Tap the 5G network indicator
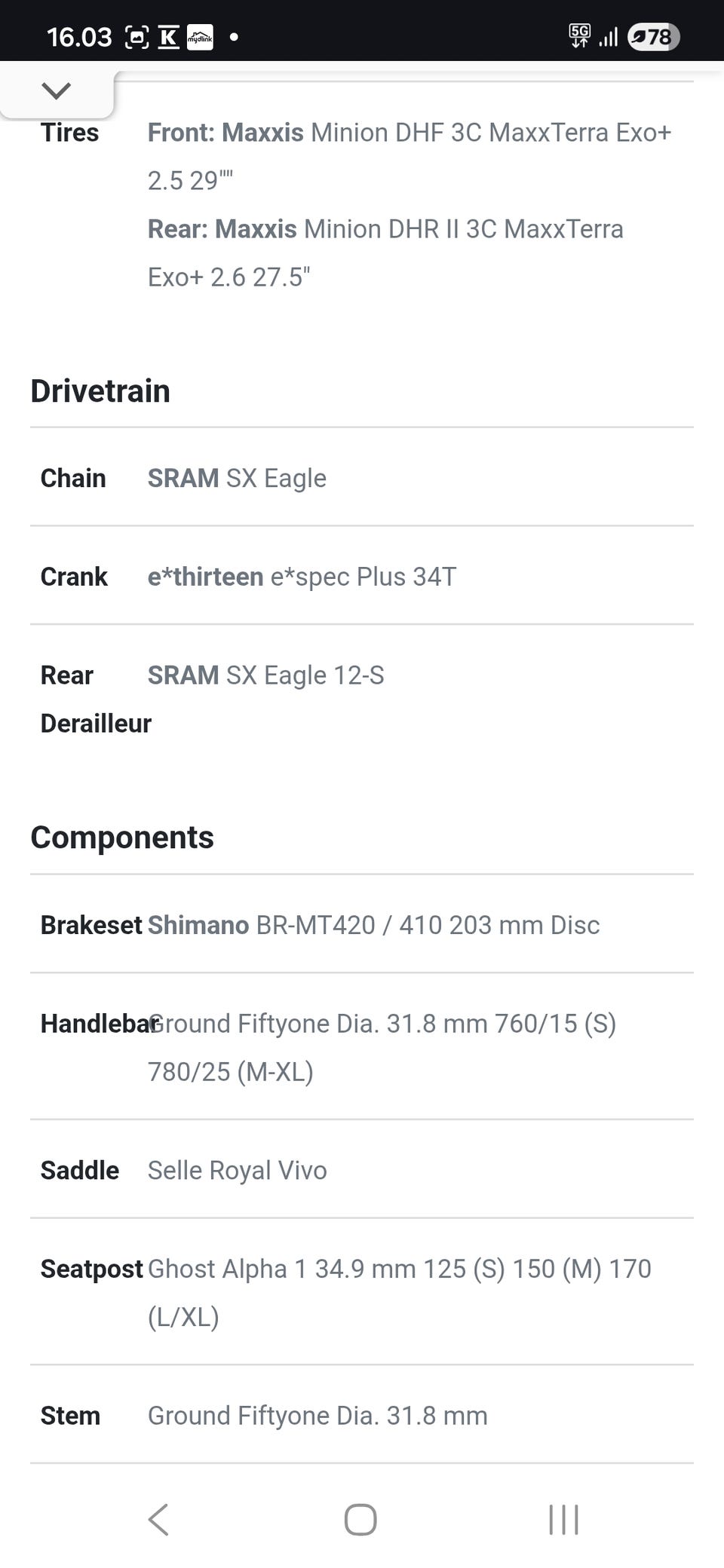The width and height of the screenshot is (724, 1568). [x=579, y=35]
